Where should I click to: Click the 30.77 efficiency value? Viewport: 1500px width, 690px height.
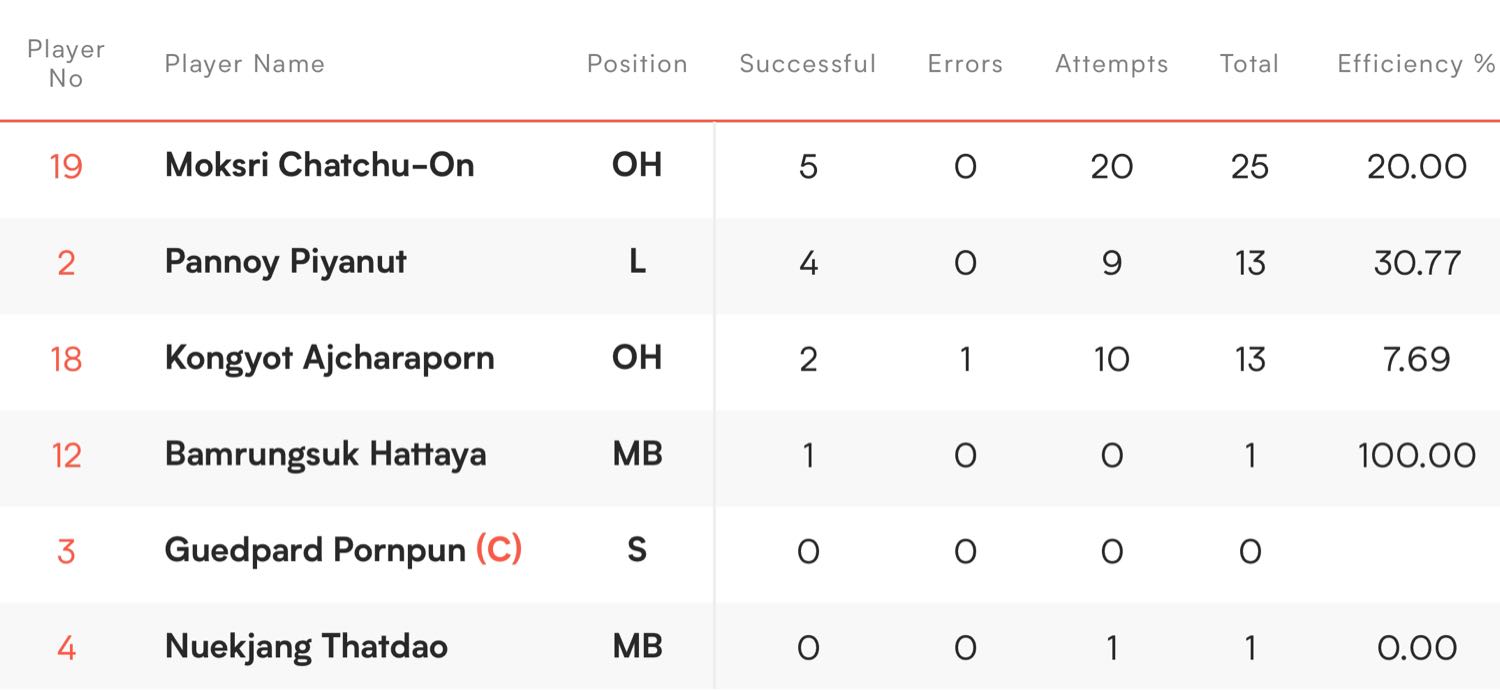click(1417, 263)
